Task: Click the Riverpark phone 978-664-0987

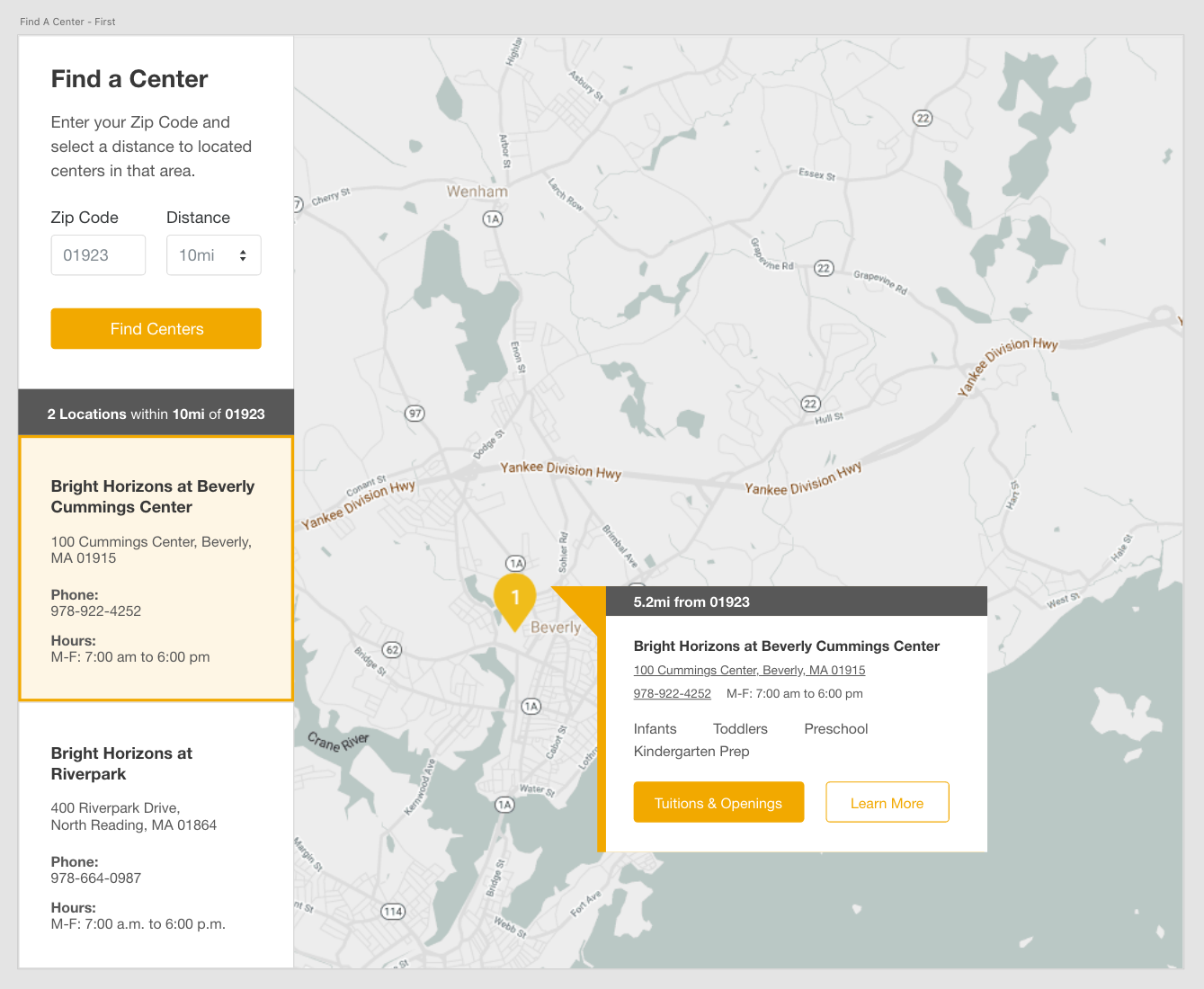Action: [x=96, y=878]
